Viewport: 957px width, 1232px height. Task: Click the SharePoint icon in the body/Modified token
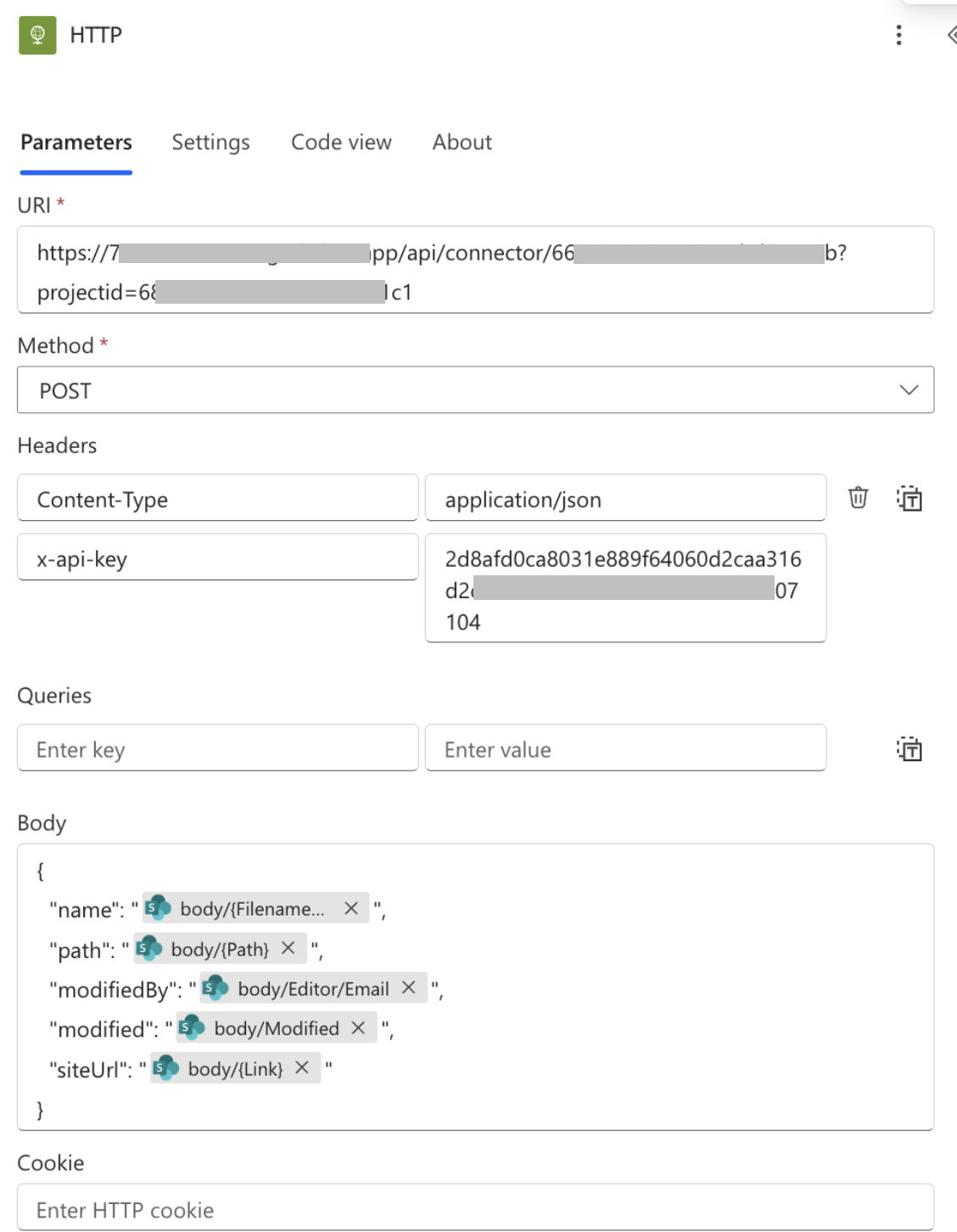coord(191,1028)
